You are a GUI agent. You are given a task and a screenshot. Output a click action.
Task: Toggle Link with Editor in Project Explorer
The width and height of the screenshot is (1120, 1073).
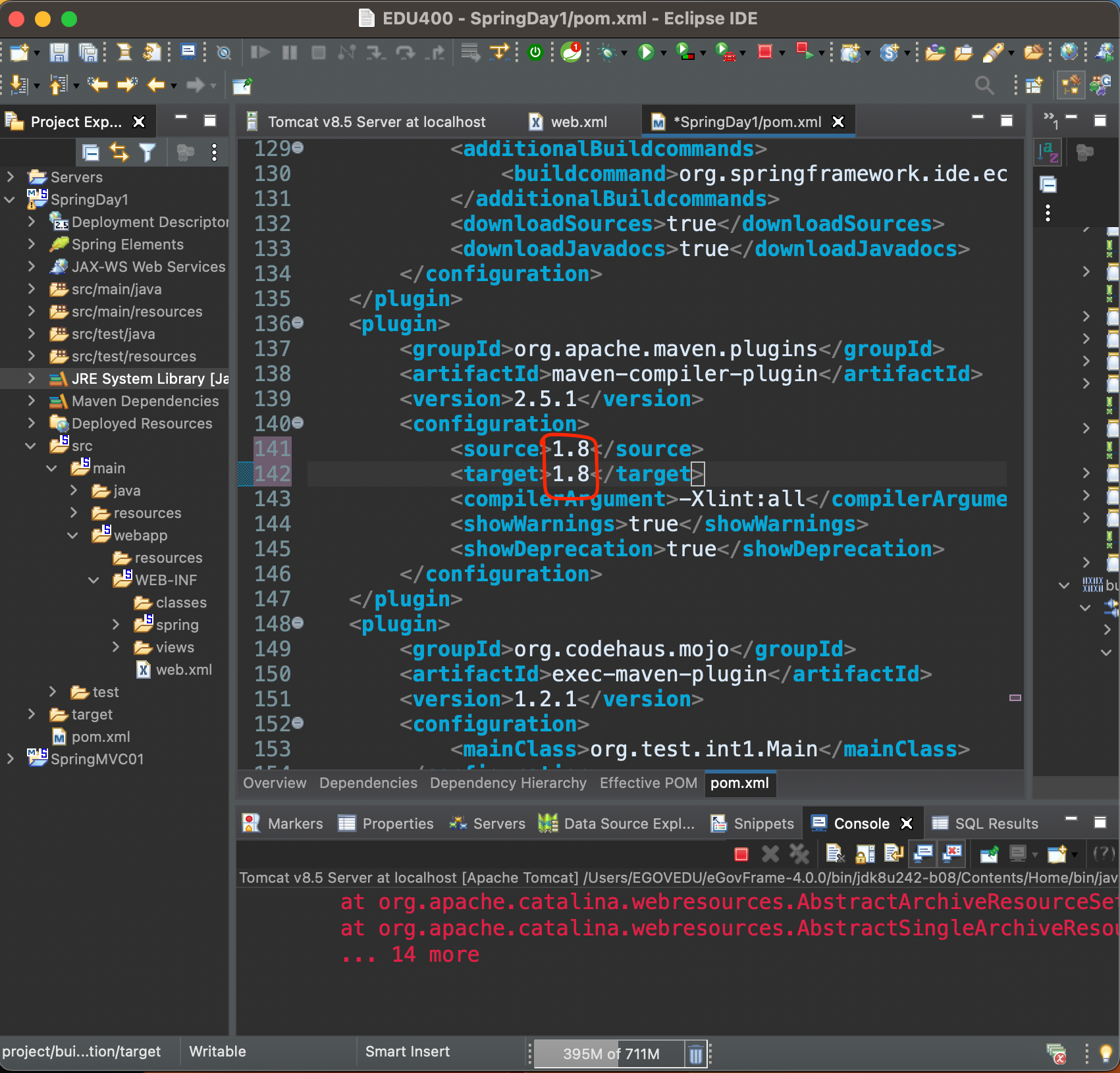pos(119,153)
